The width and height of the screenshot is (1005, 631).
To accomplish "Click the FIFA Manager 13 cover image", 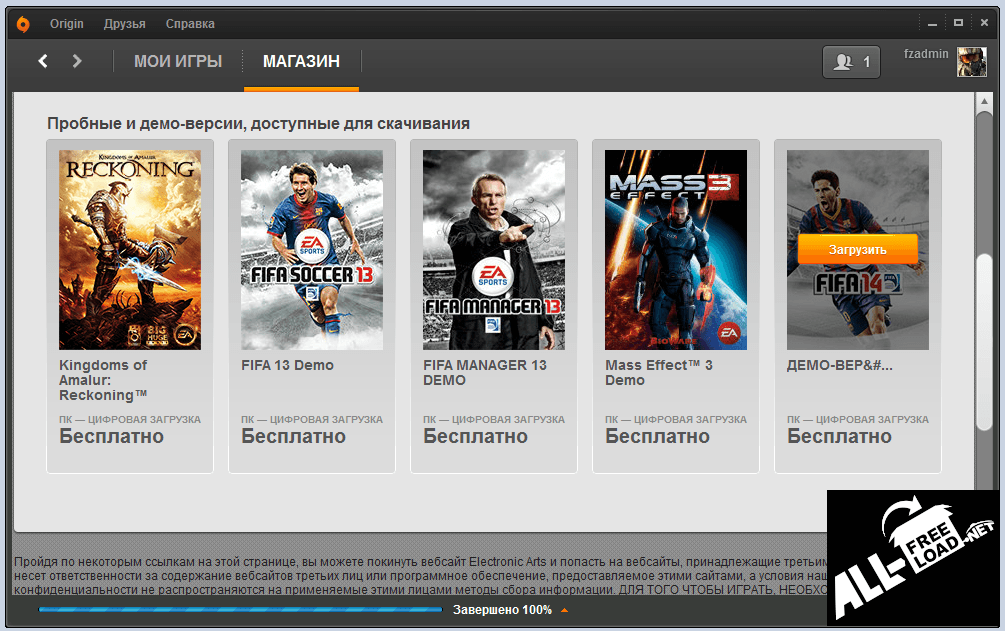I will [x=494, y=249].
